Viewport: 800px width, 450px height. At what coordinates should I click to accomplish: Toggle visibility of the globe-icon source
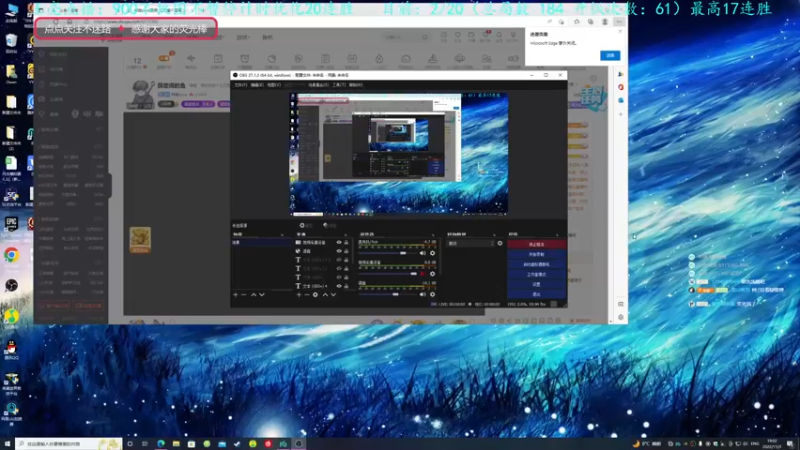tap(339, 251)
